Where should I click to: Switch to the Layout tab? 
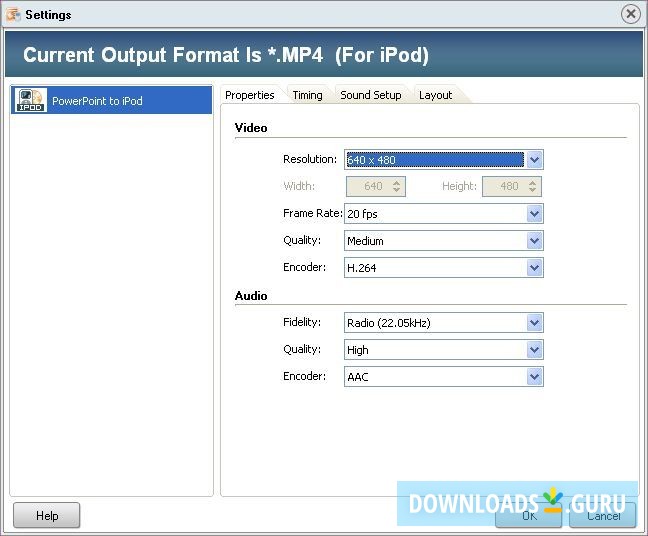click(436, 95)
